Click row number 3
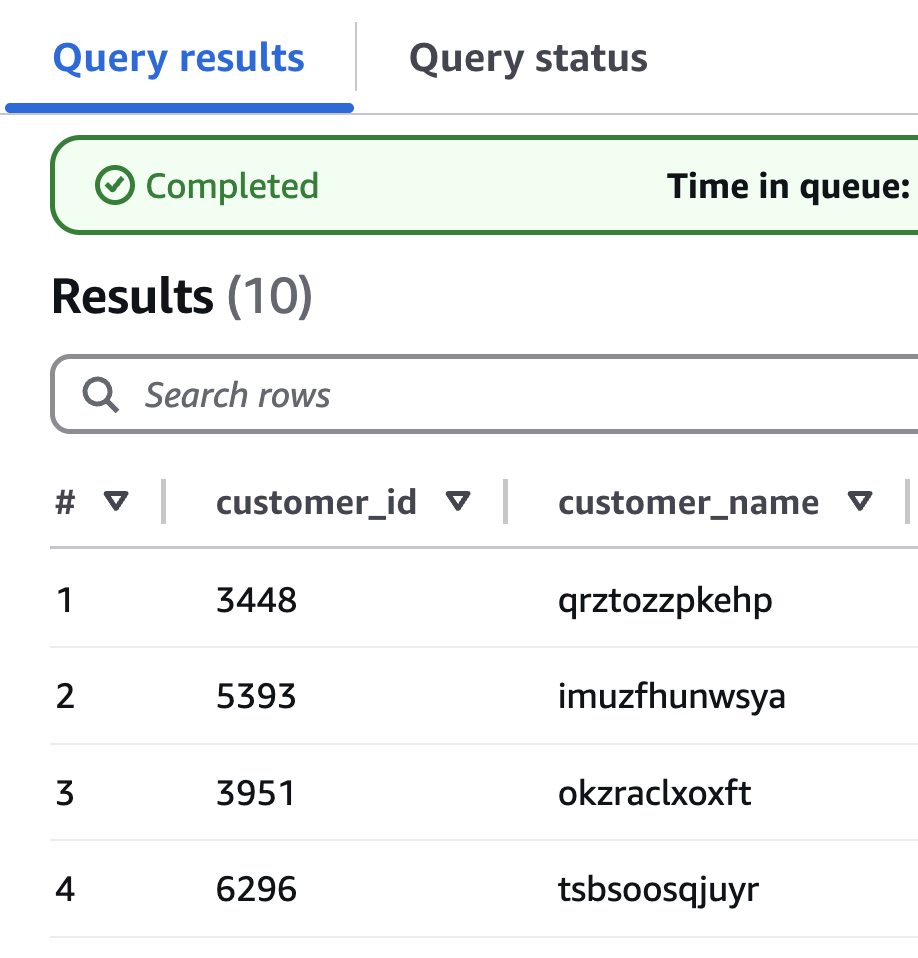Image resolution: width=918 pixels, height=958 pixels. [65, 793]
